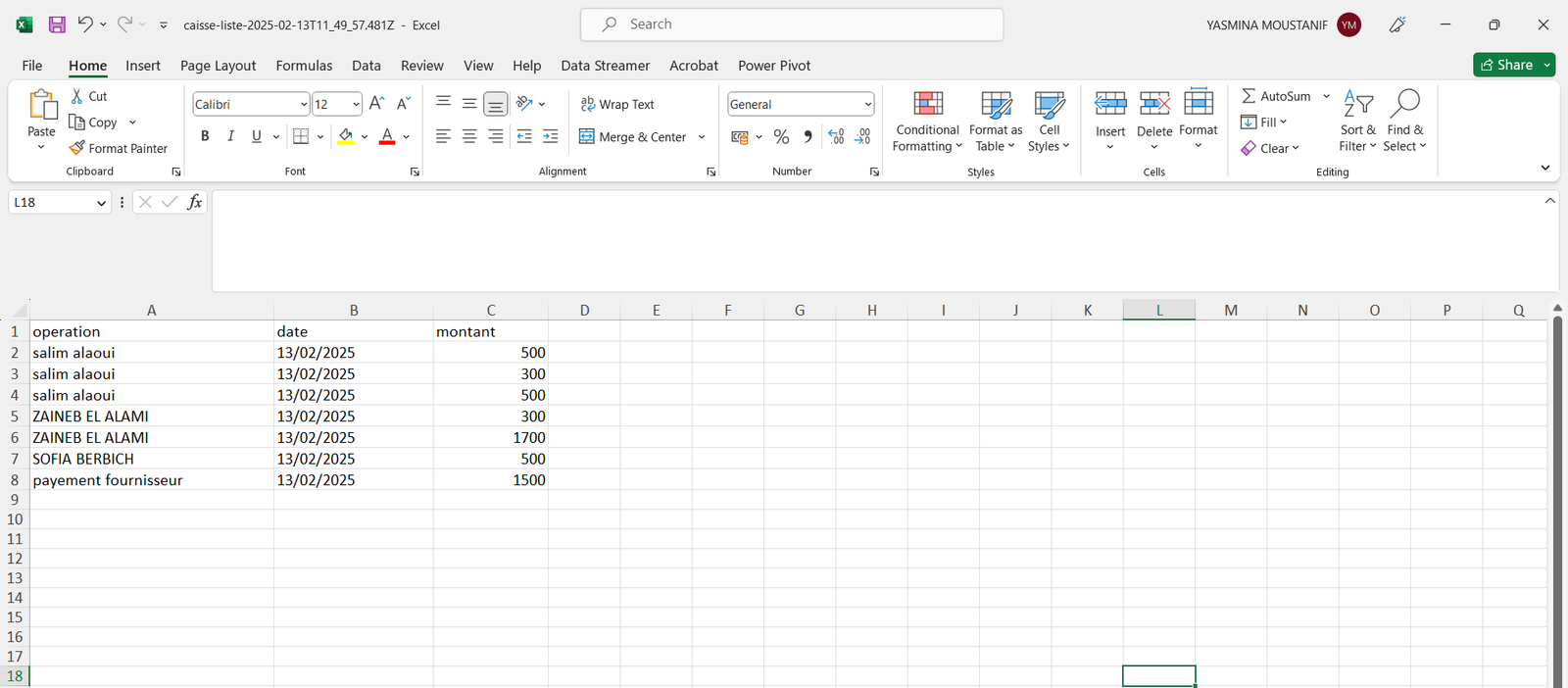
Task: Switch to the Page Layout tab
Action: point(218,66)
